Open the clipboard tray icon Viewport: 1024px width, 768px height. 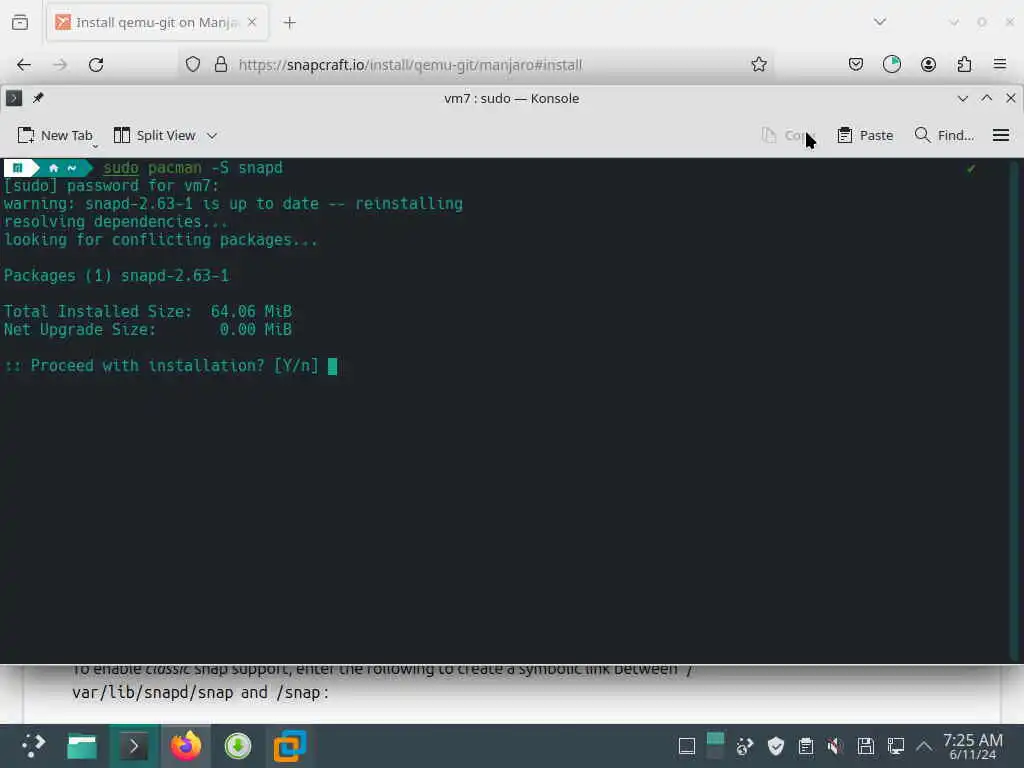tap(806, 746)
